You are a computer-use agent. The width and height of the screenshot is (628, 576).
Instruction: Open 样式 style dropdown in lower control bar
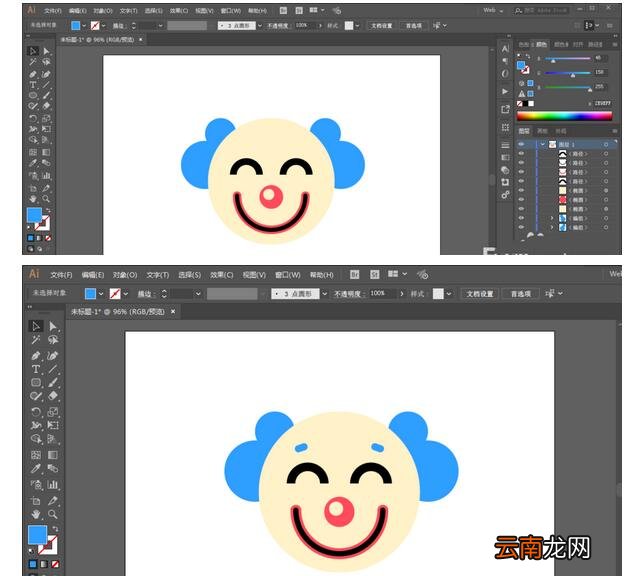[449, 294]
